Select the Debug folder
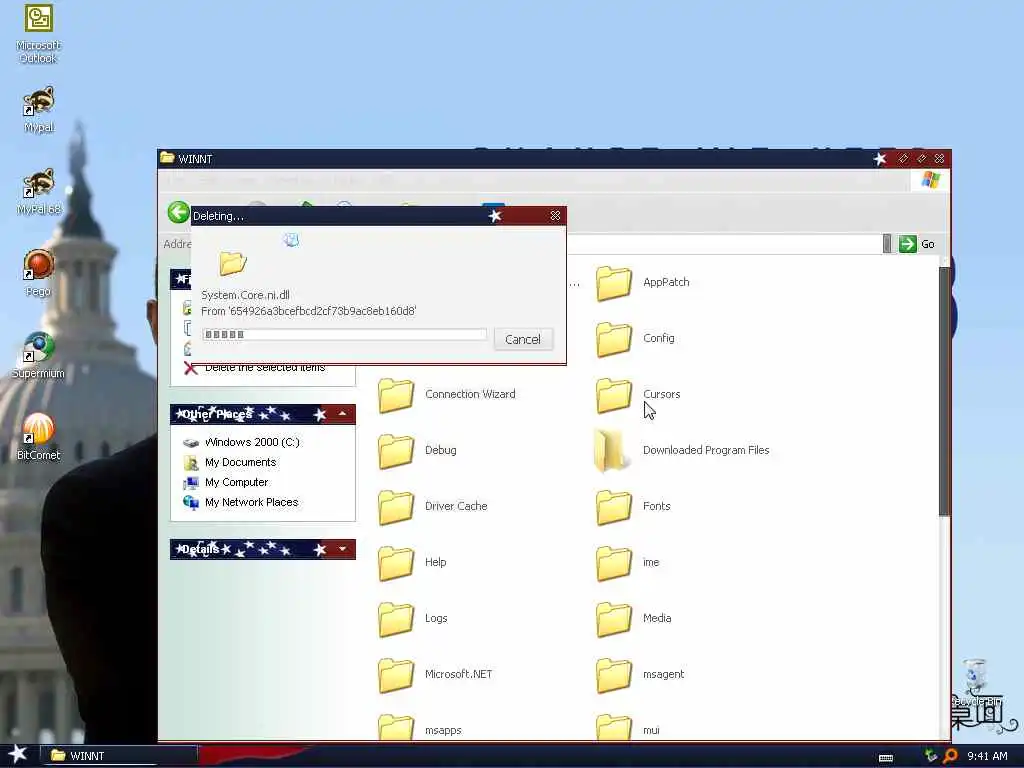1024x768 pixels. tap(417, 451)
